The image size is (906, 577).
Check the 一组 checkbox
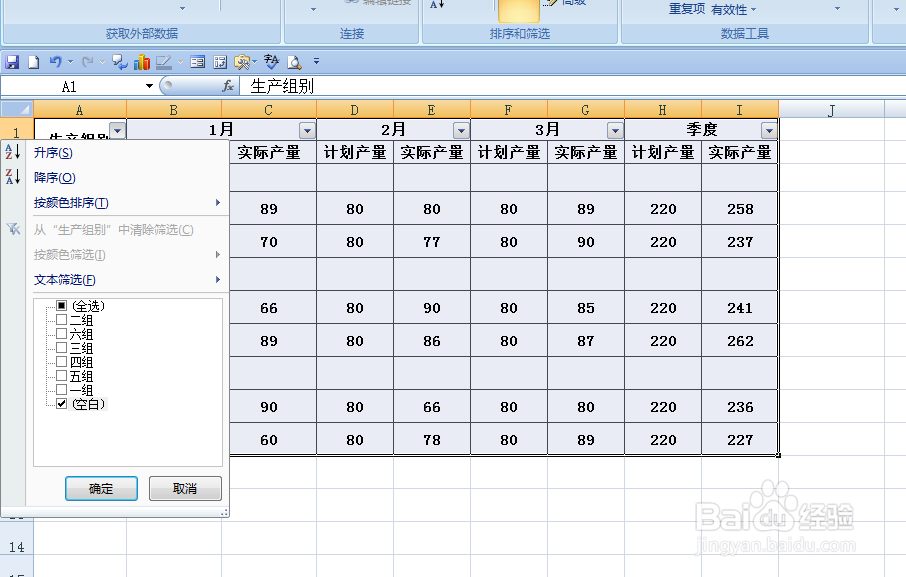click(x=62, y=390)
